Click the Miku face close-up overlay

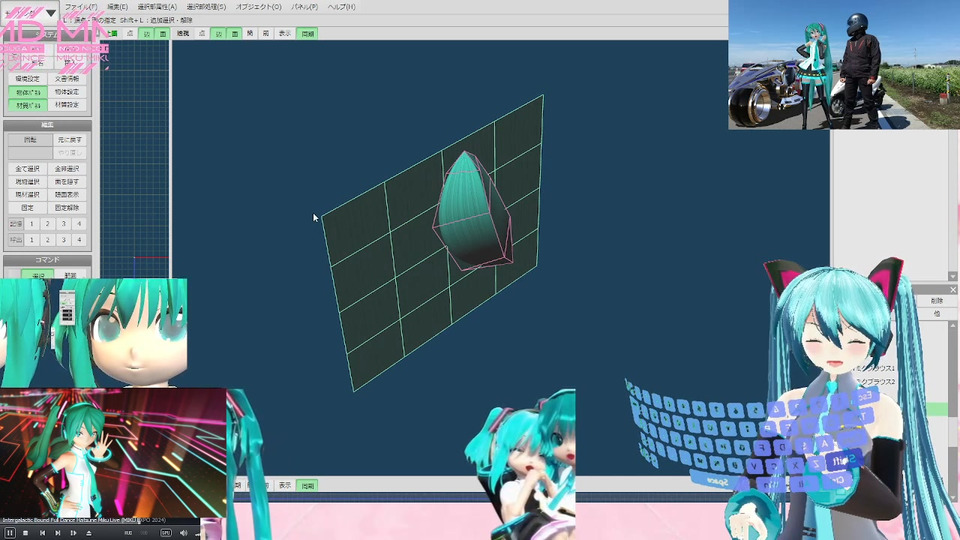[93, 332]
